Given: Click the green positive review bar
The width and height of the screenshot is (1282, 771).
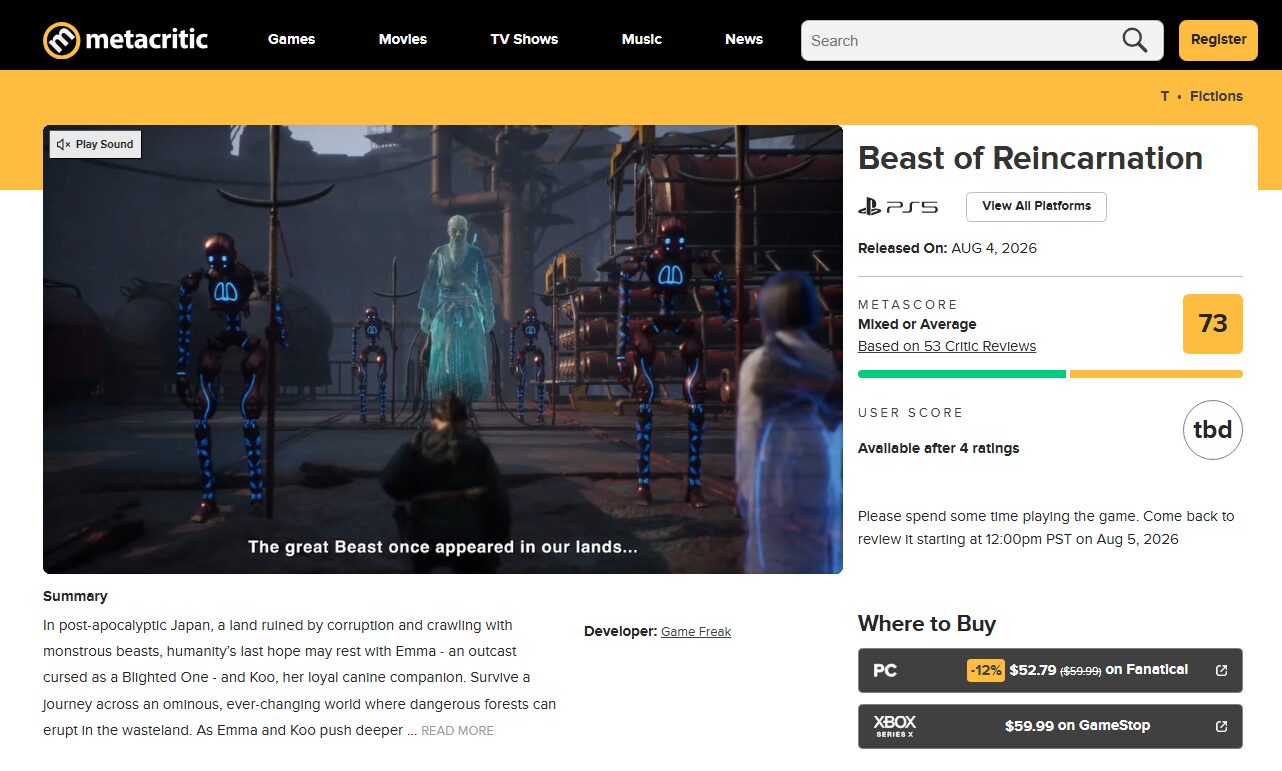Looking at the screenshot, I should 961,374.
